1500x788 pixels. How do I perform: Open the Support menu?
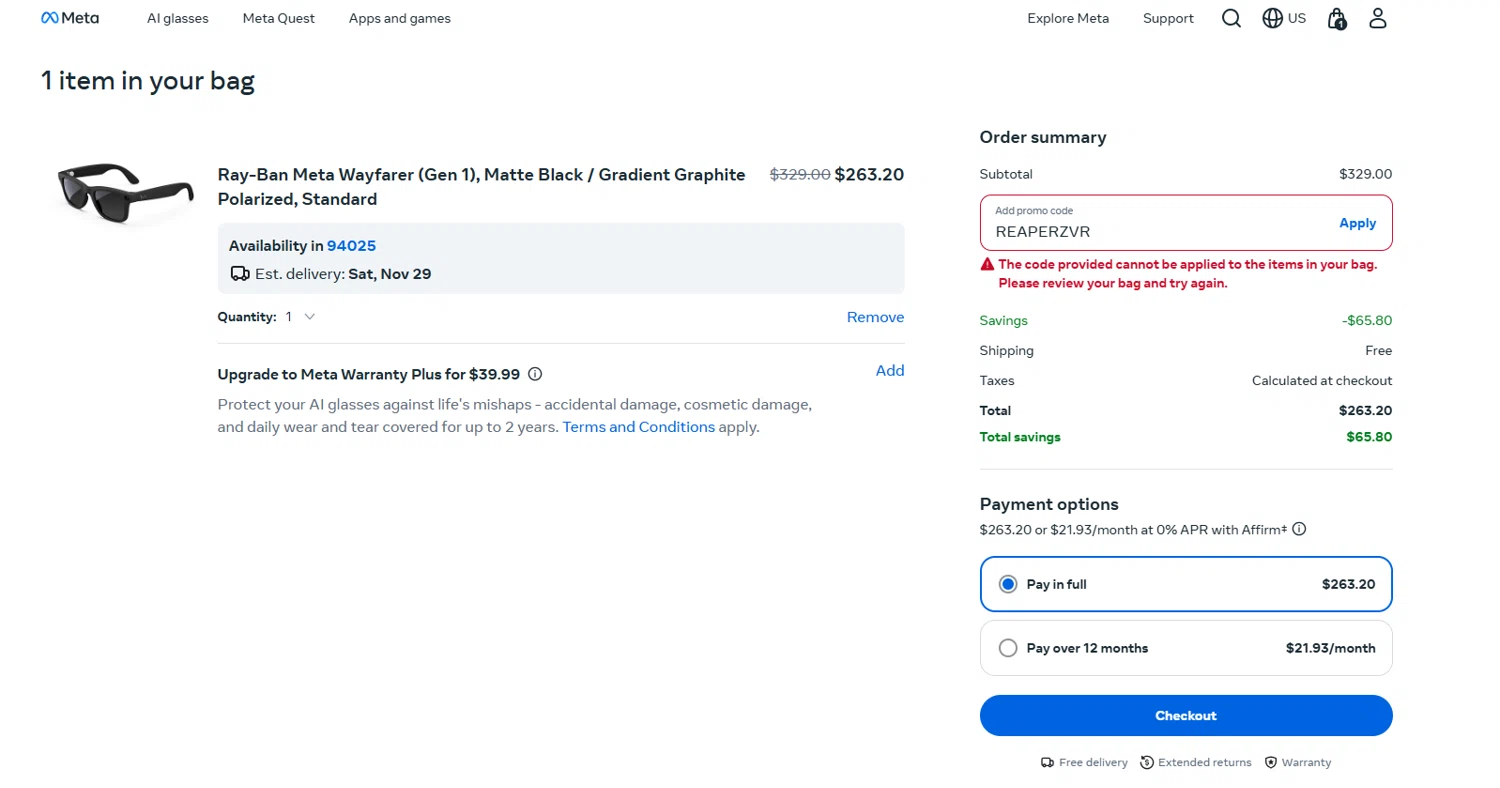pyautogui.click(x=1169, y=18)
